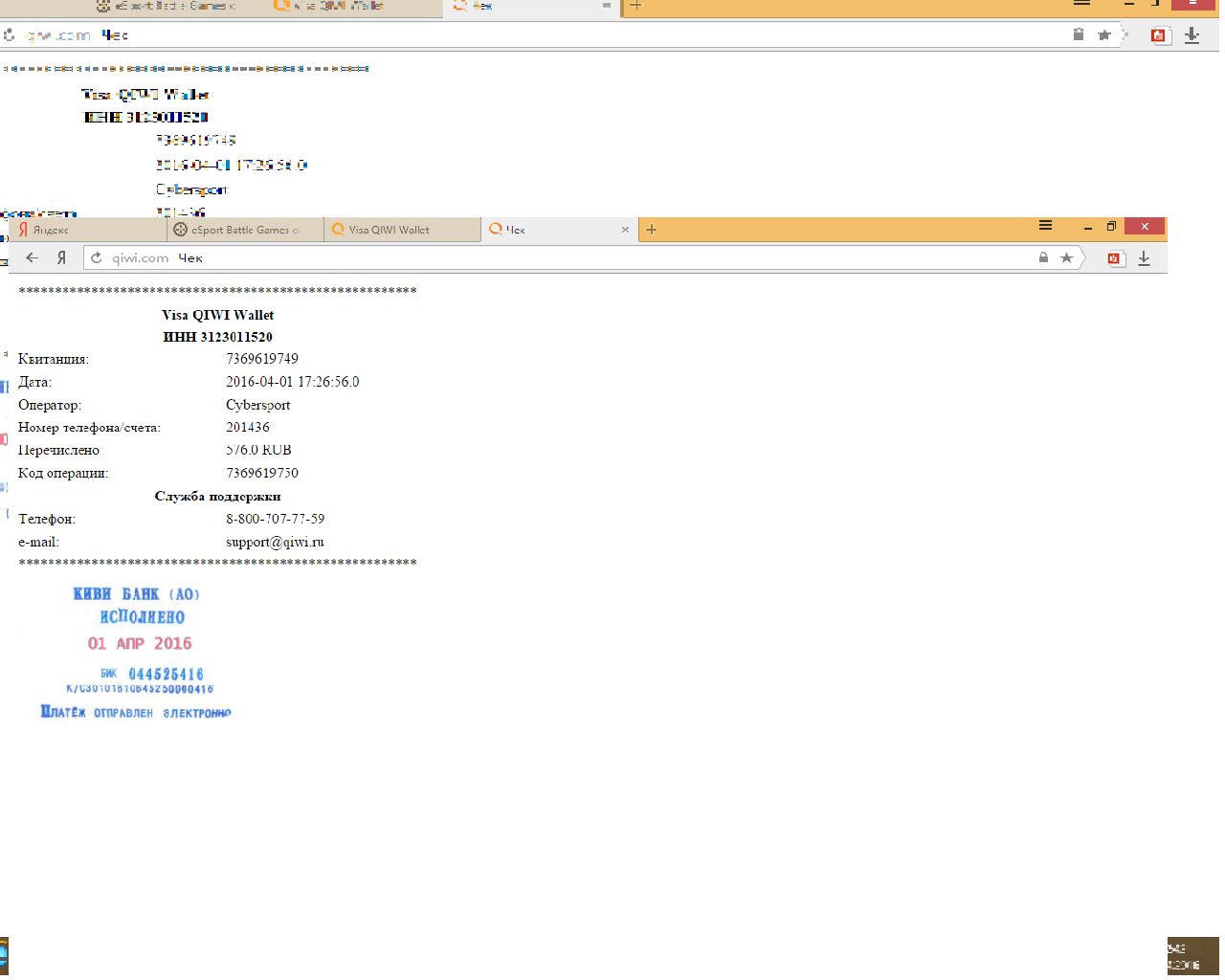This screenshot has width=1225, height=980.
Task: Click the Код операции: label
Action: click(63, 473)
